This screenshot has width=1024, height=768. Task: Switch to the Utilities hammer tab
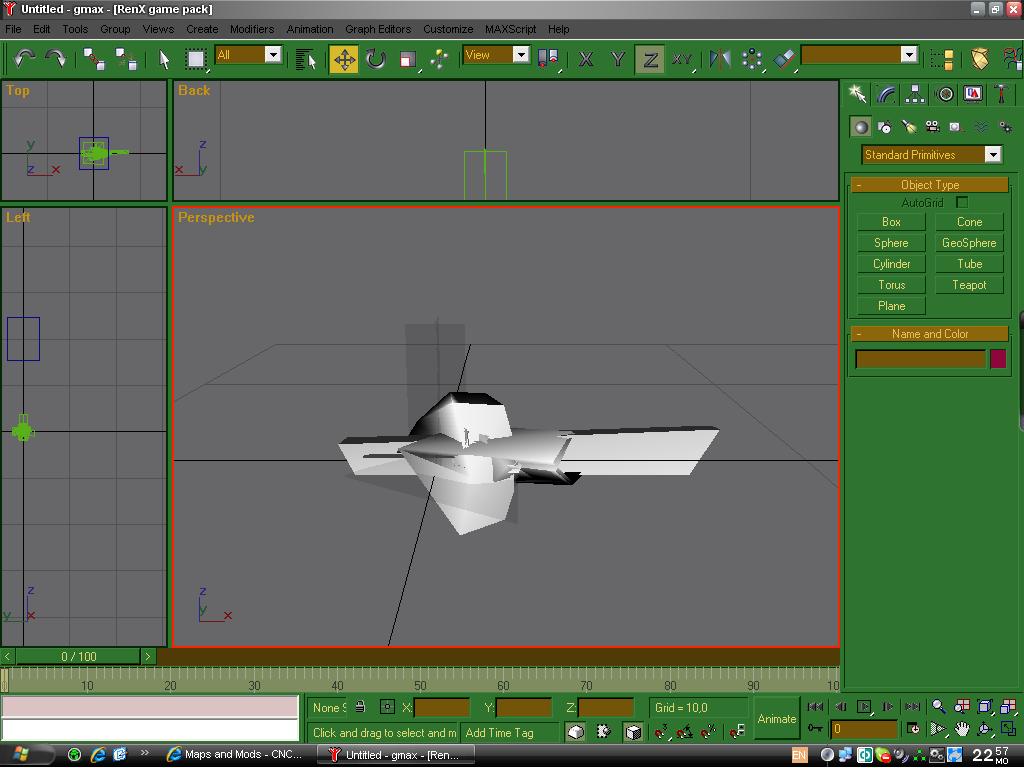pos(1001,94)
